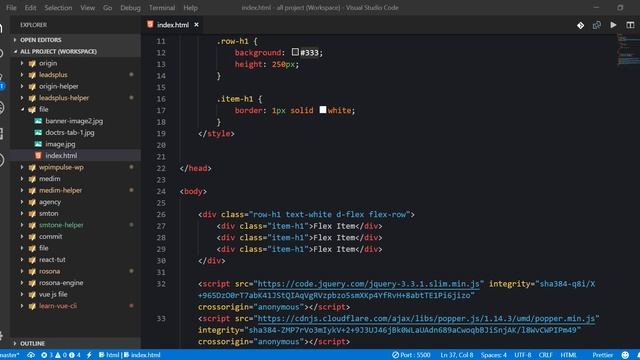
Task: Expand the leadsplus folder
Action: click(x=53, y=75)
